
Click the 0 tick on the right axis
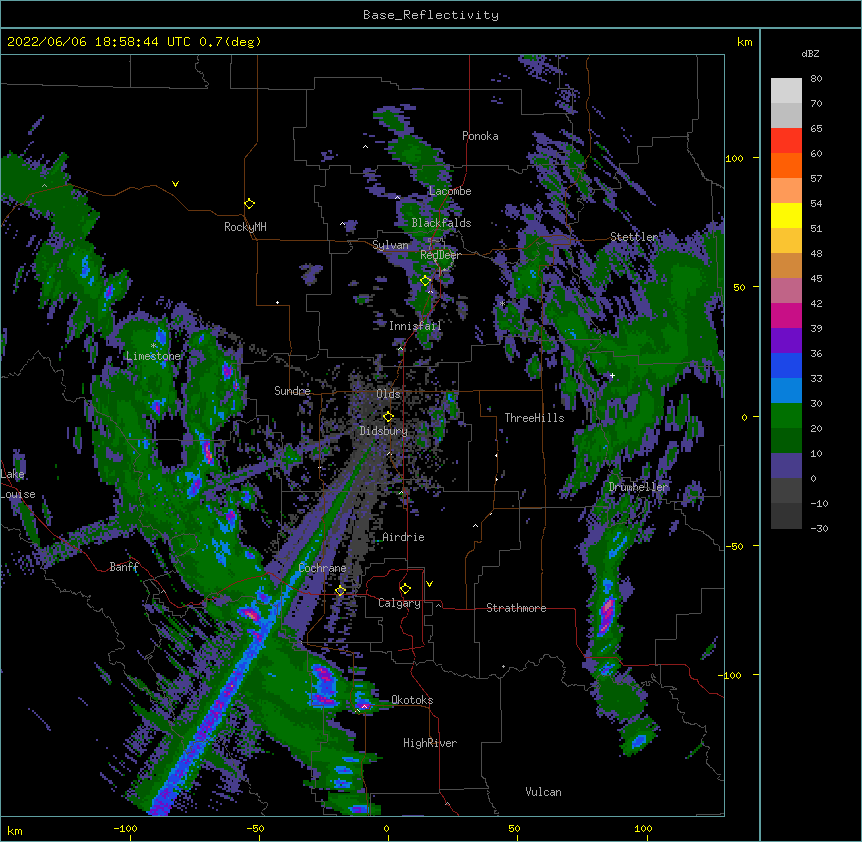[x=744, y=418]
